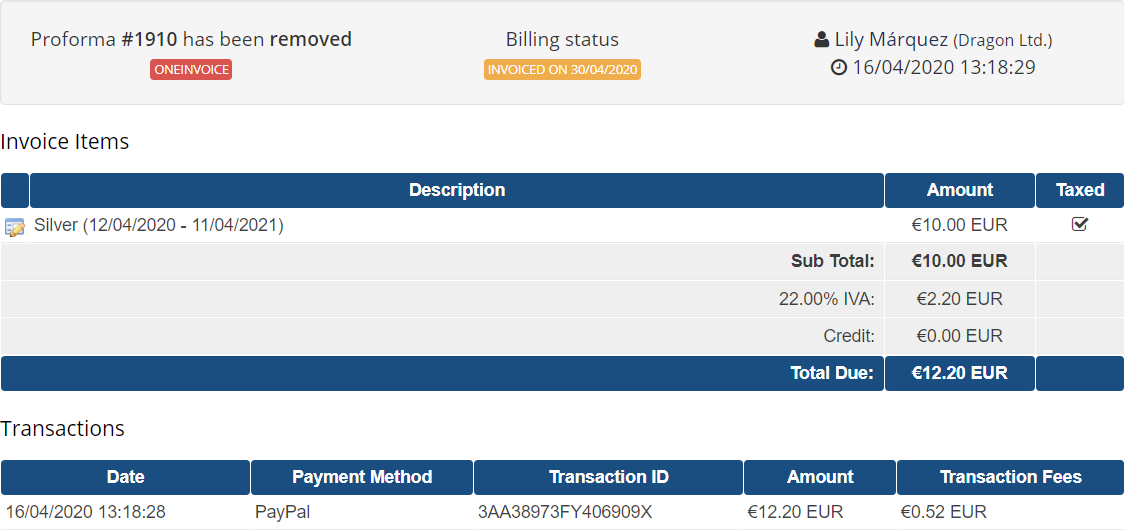The image size is (1124, 530).
Task: Click the Taxed column header
Action: pyautogui.click(x=1080, y=190)
